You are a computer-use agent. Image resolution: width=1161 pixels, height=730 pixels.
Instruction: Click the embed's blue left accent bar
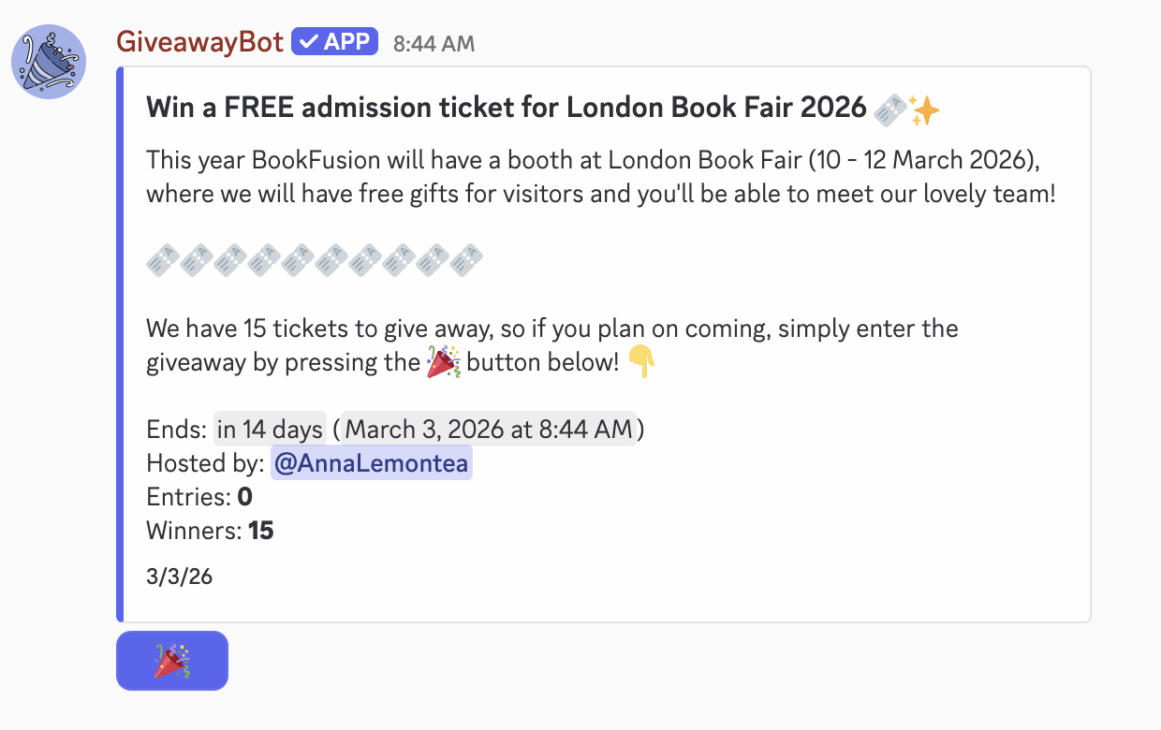click(x=120, y=344)
